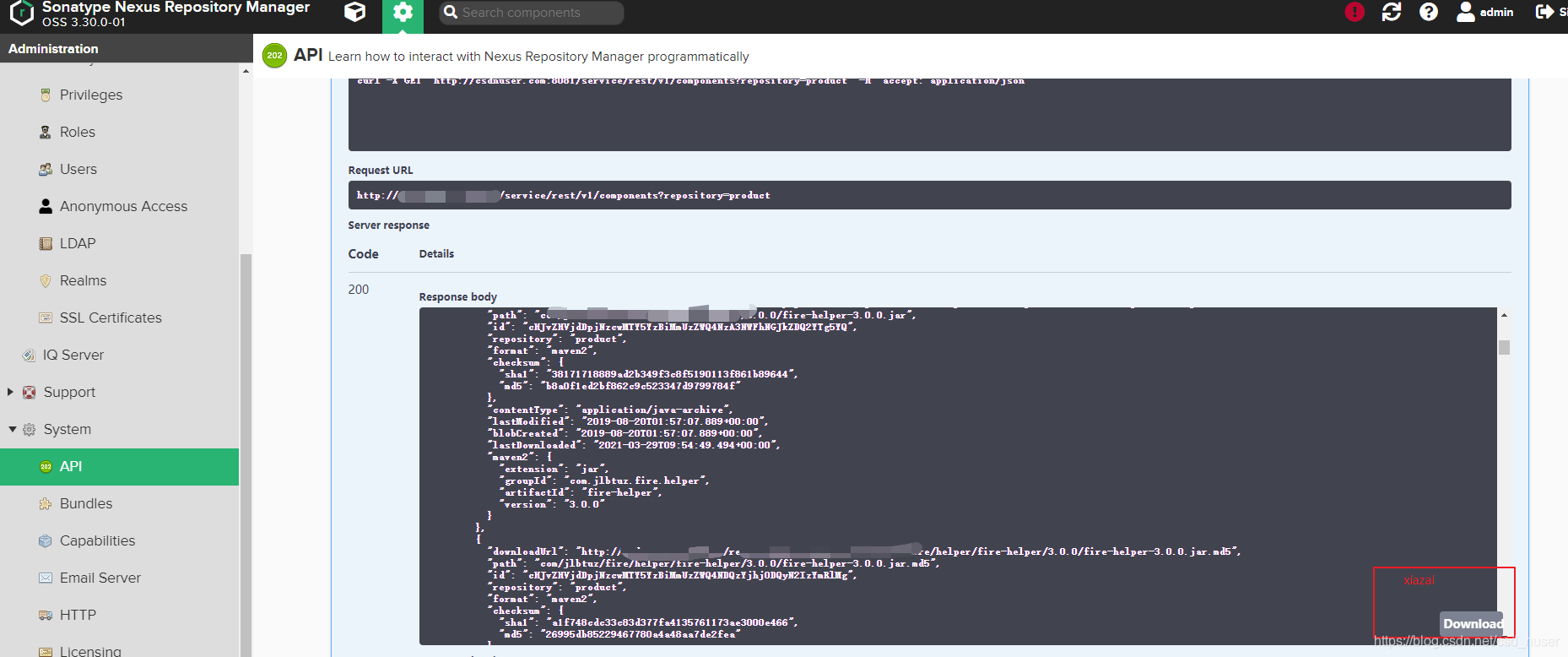
Task: Click the sidebar scrollbar thumb
Action: tap(246, 454)
